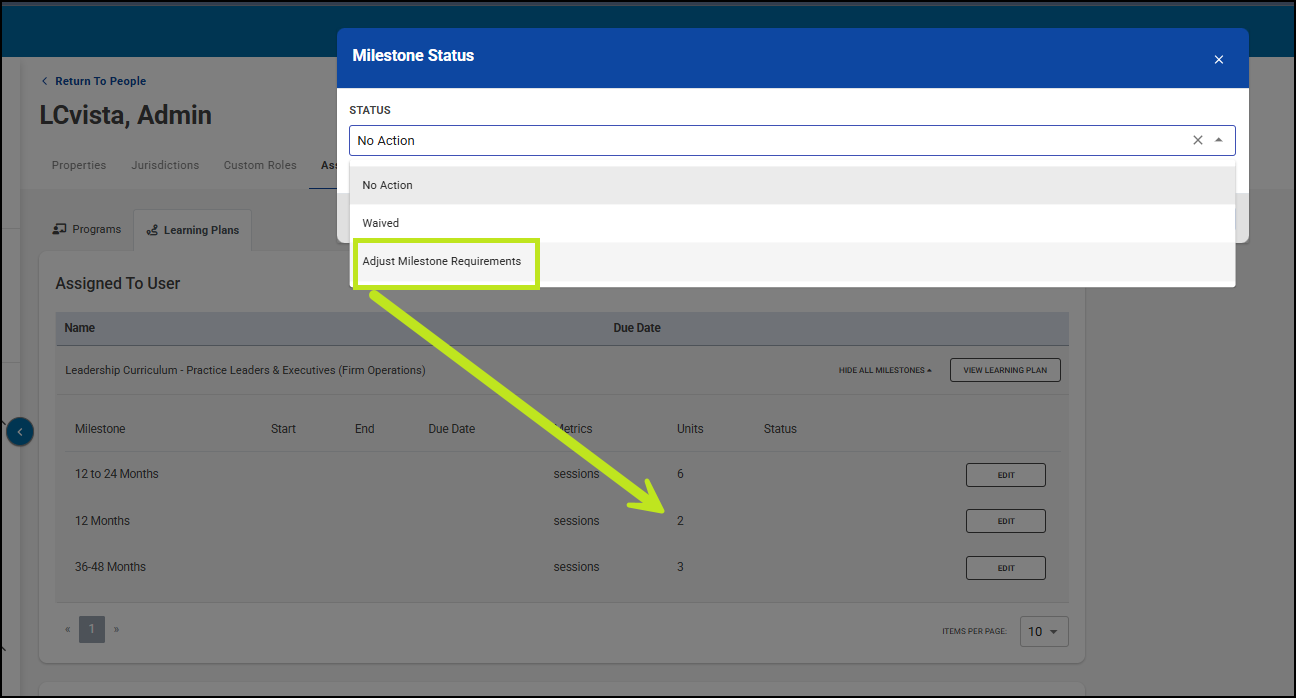Switch to the Jurisdictions tab
1296x698 pixels.
coord(165,165)
